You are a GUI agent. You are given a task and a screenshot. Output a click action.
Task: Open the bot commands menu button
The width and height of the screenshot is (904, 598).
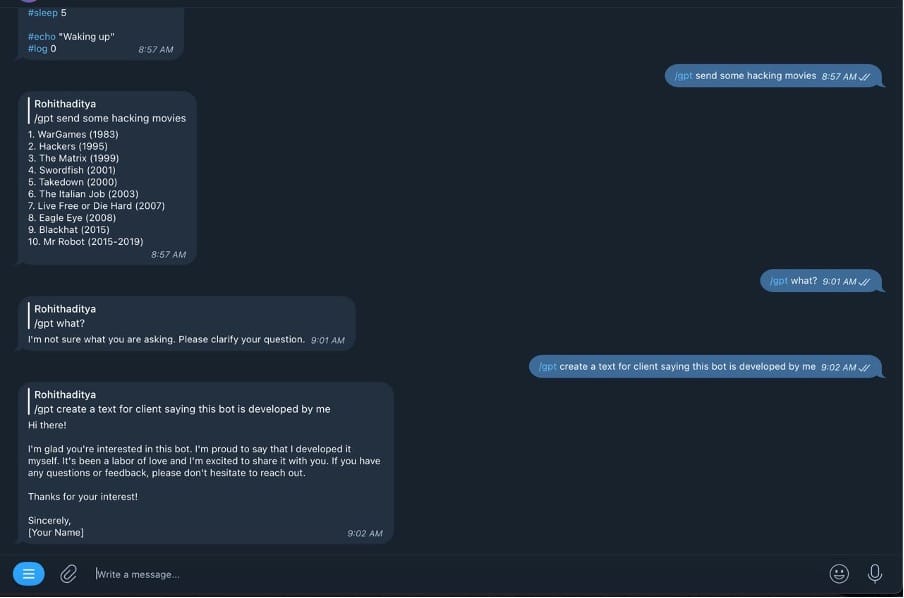28,574
